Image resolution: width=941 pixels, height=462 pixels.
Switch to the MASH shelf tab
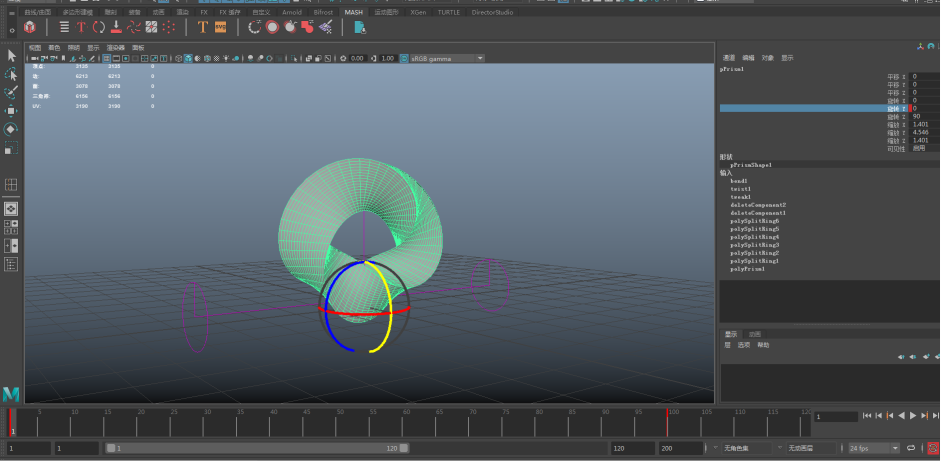(x=353, y=12)
